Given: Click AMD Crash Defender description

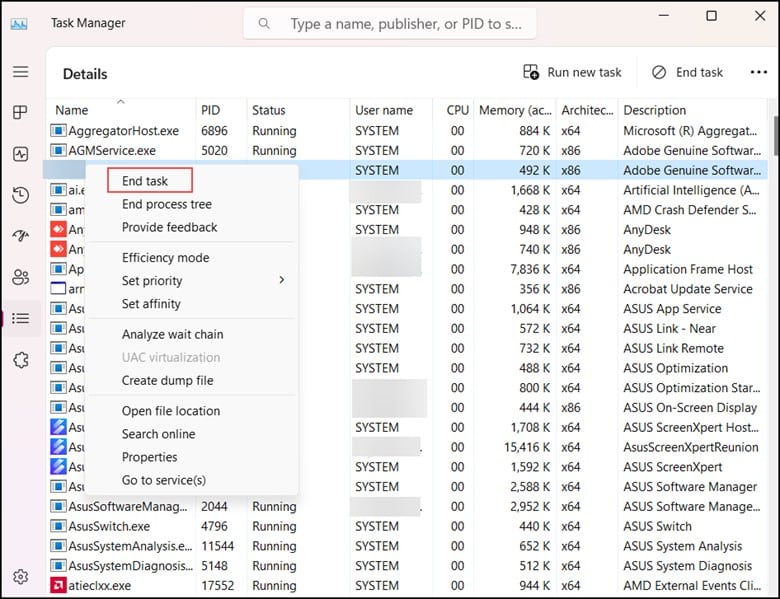Looking at the screenshot, I should tap(690, 210).
